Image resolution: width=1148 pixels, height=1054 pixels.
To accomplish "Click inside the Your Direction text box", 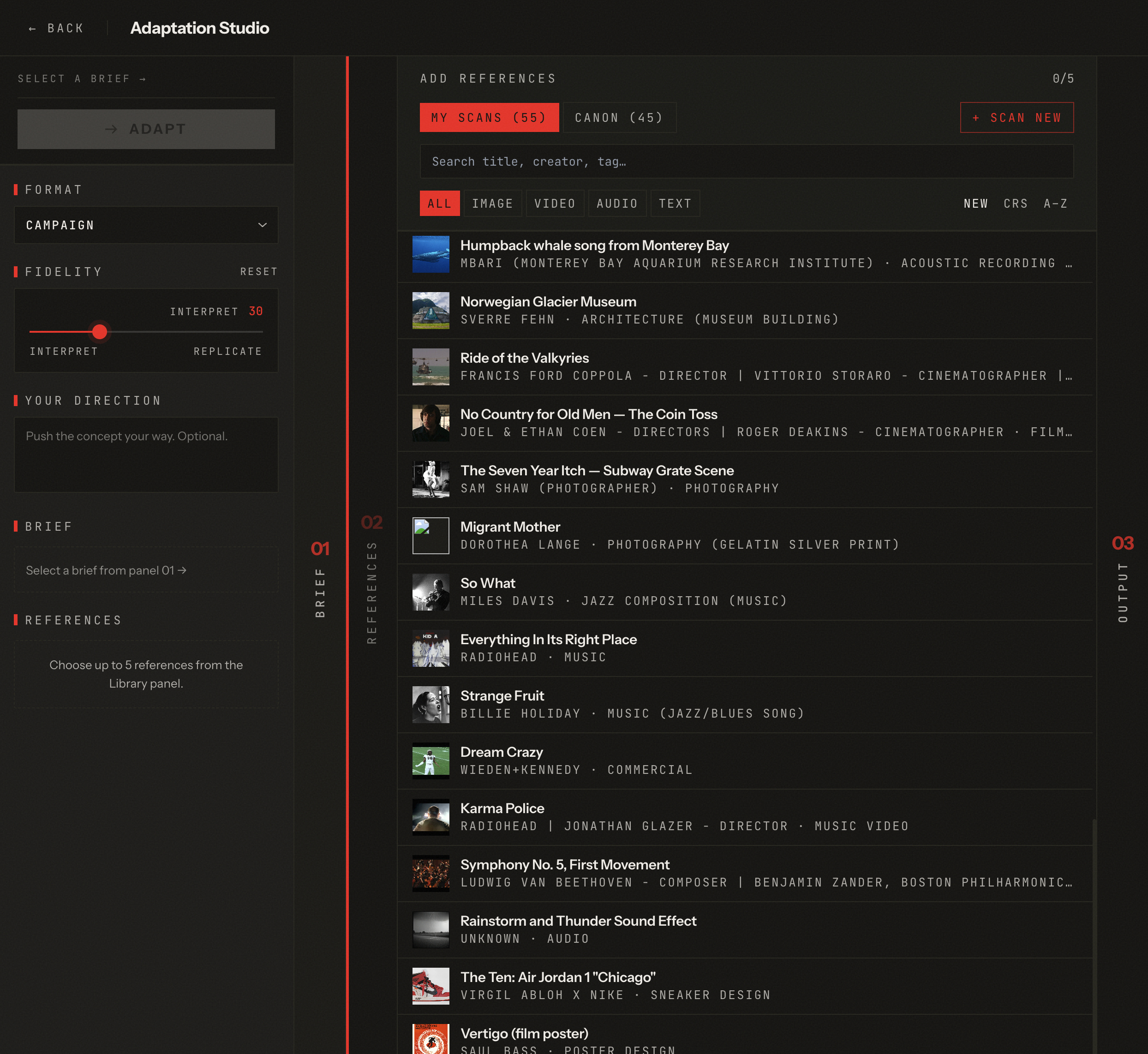I will click(146, 455).
